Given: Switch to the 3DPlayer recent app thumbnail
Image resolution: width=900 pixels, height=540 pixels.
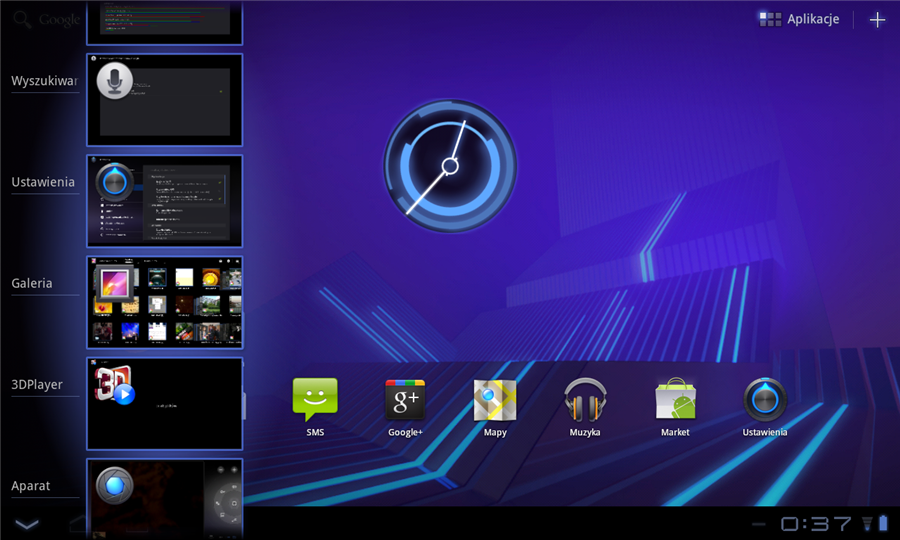Looking at the screenshot, I should point(165,403).
